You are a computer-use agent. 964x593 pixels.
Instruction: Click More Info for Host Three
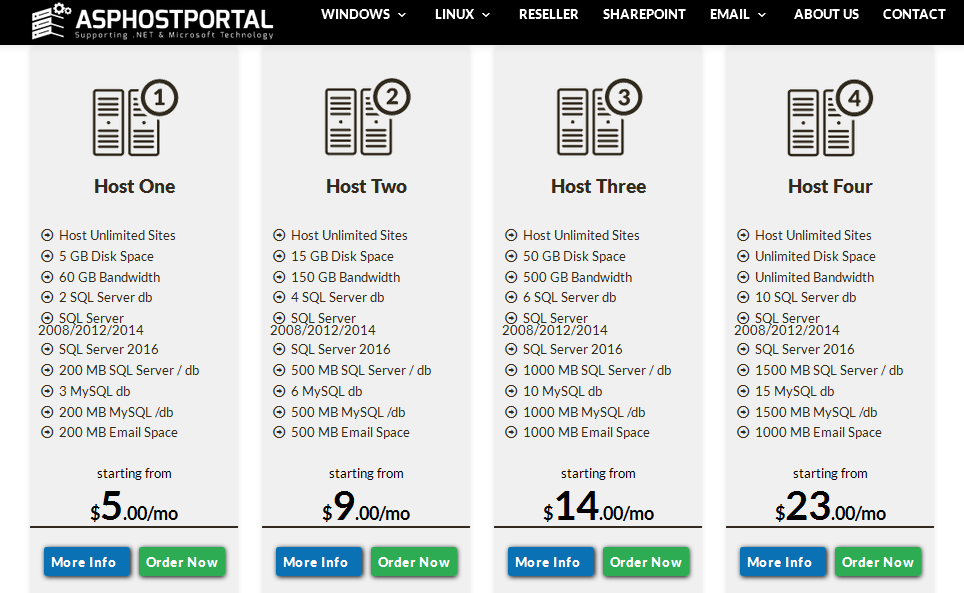(551, 562)
